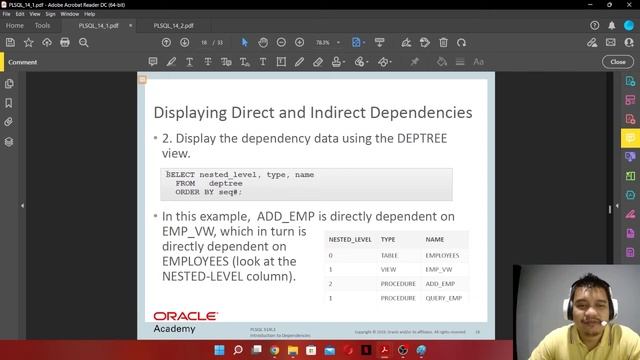Open the Window menu

click(x=69, y=14)
